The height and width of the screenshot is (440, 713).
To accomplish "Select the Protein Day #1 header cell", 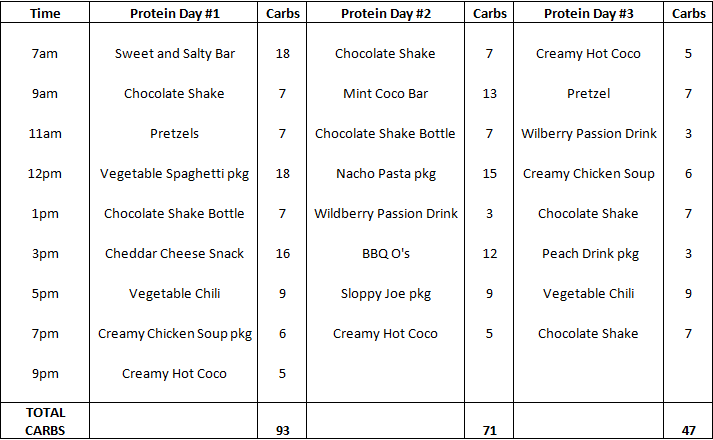I will [x=174, y=13].
